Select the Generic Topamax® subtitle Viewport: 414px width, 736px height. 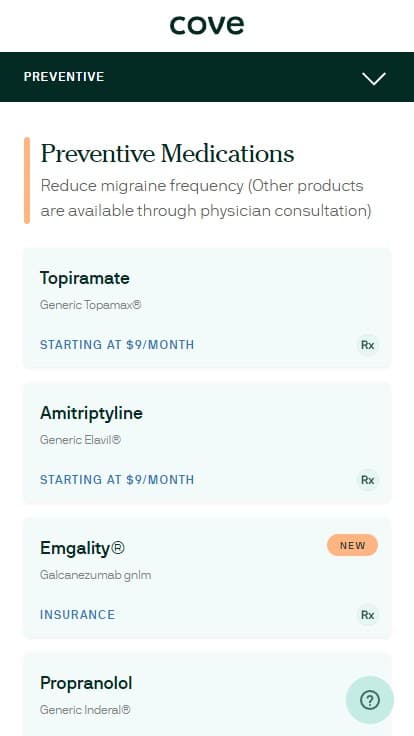[91, 305]
